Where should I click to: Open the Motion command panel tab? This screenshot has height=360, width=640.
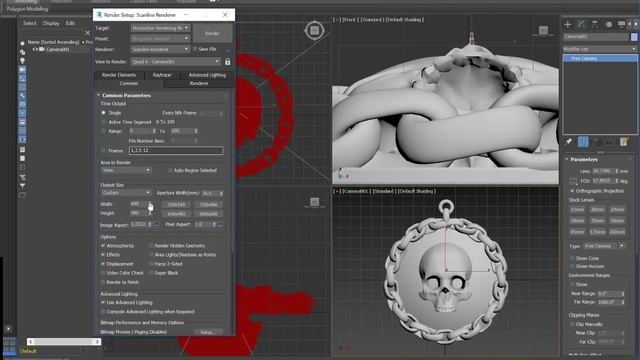609,24
